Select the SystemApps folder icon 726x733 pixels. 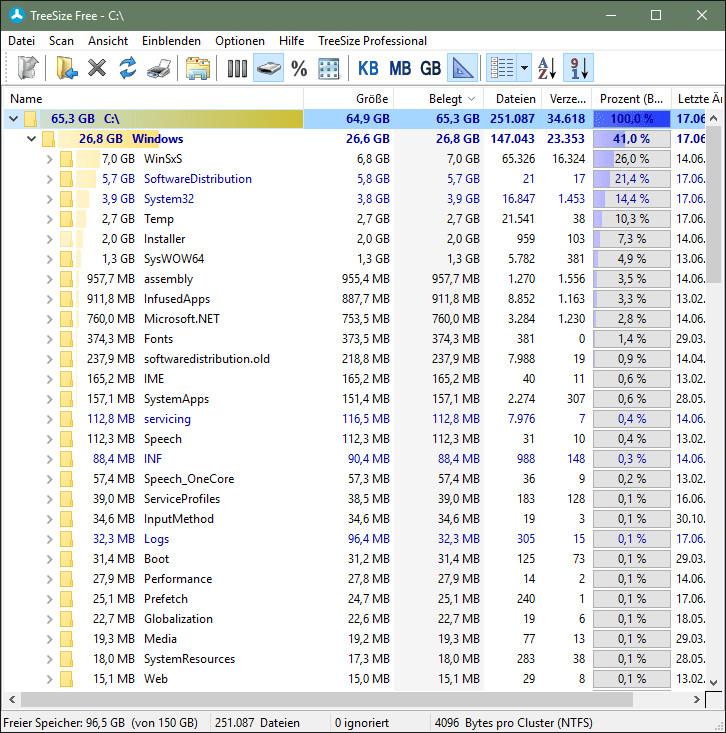[x=66, y=399]
